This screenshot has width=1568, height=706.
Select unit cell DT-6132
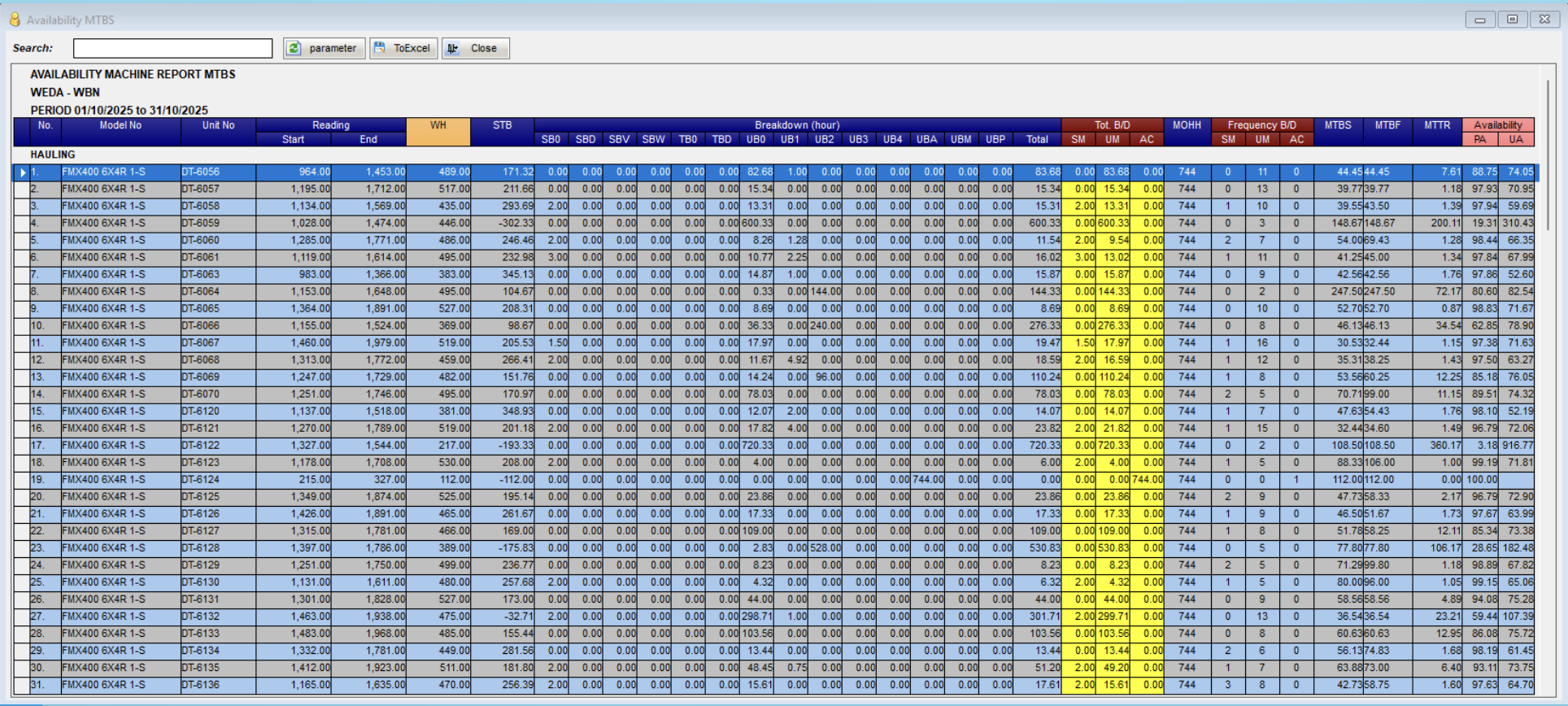click(218, 616)
